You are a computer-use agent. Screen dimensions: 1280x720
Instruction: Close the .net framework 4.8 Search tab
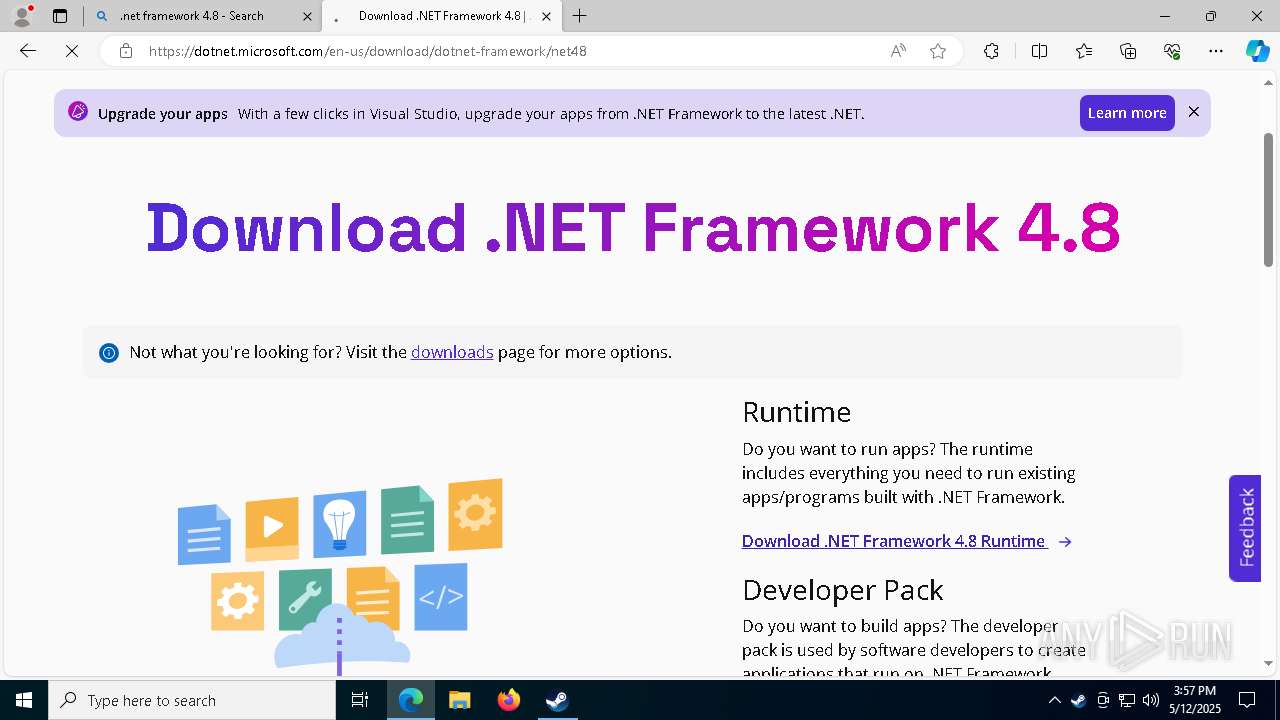[307, 16]
